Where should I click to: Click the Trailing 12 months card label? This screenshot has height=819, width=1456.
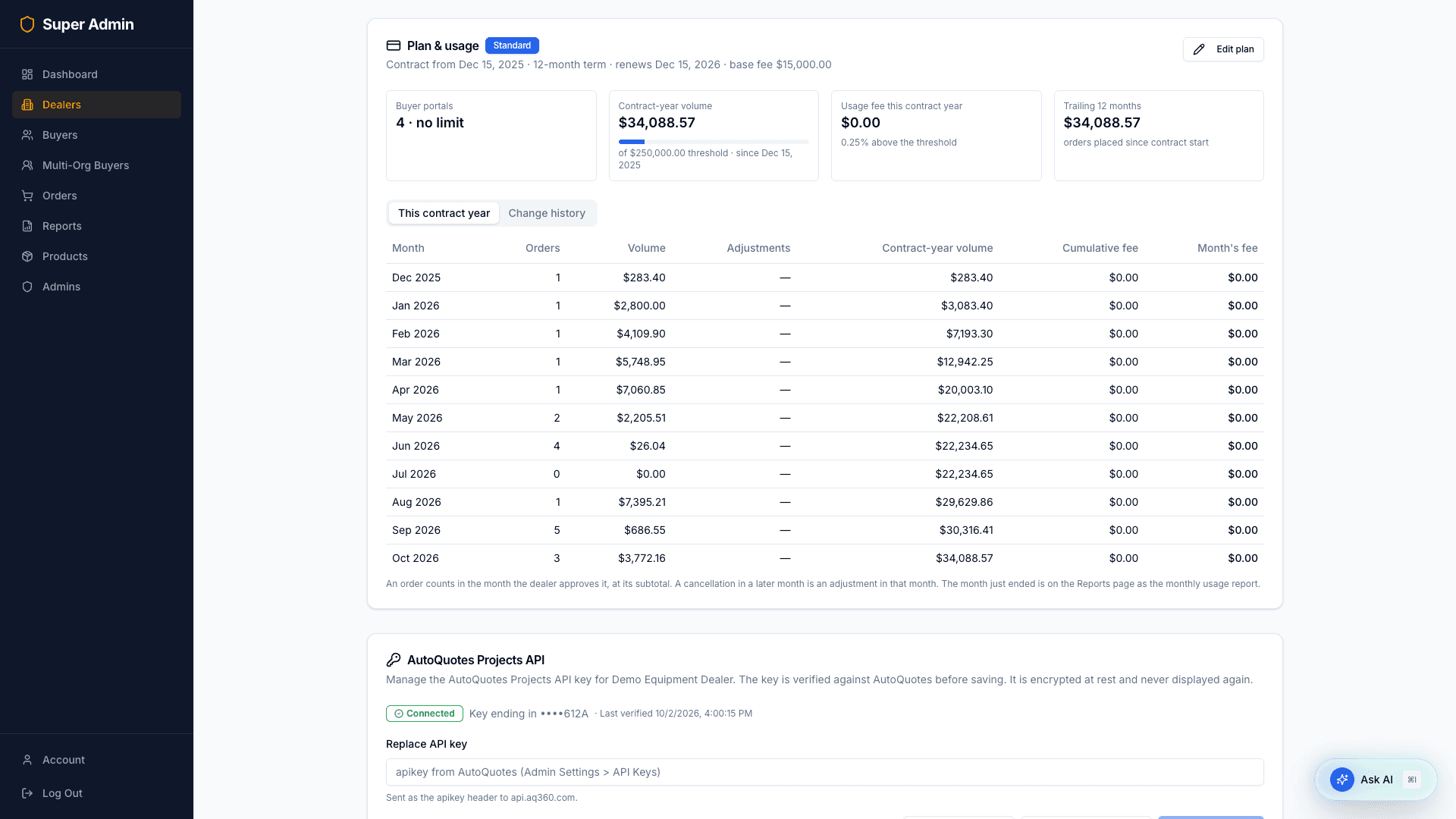click(1102, 106)
